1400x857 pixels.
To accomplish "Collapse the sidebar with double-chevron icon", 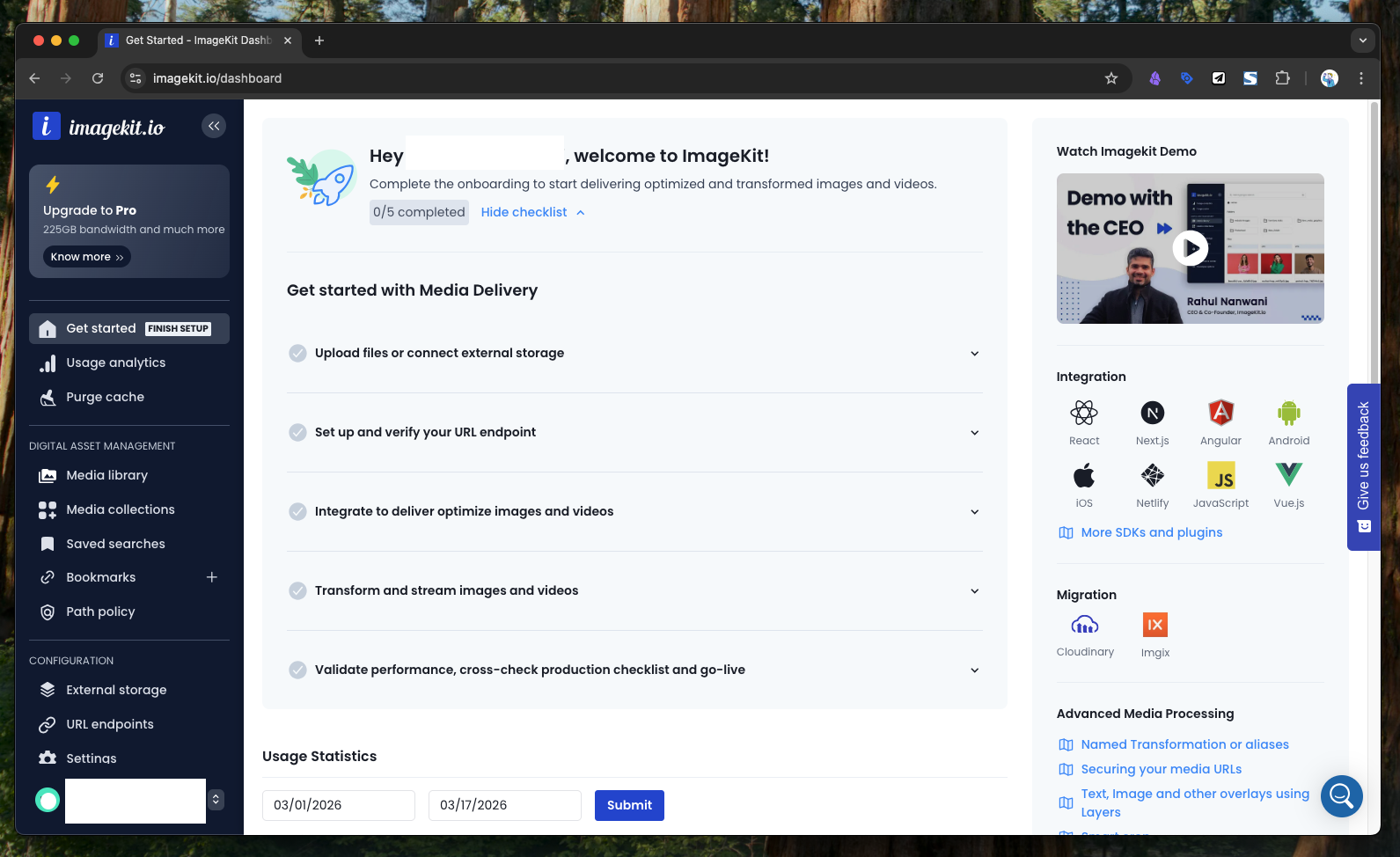I will pos(214,126).
